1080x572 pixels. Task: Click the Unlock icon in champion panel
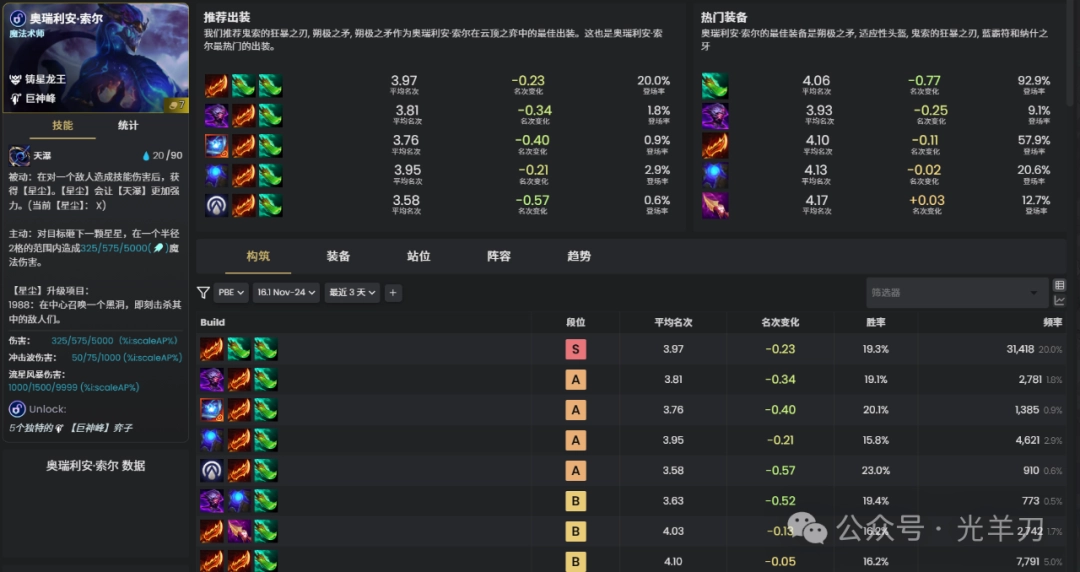[x=17, y=409]
